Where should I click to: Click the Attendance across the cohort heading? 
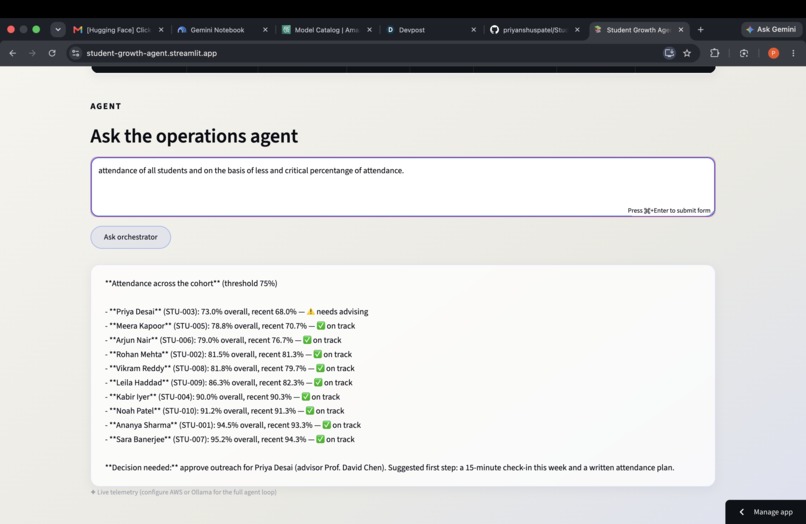tap(191, 283)
